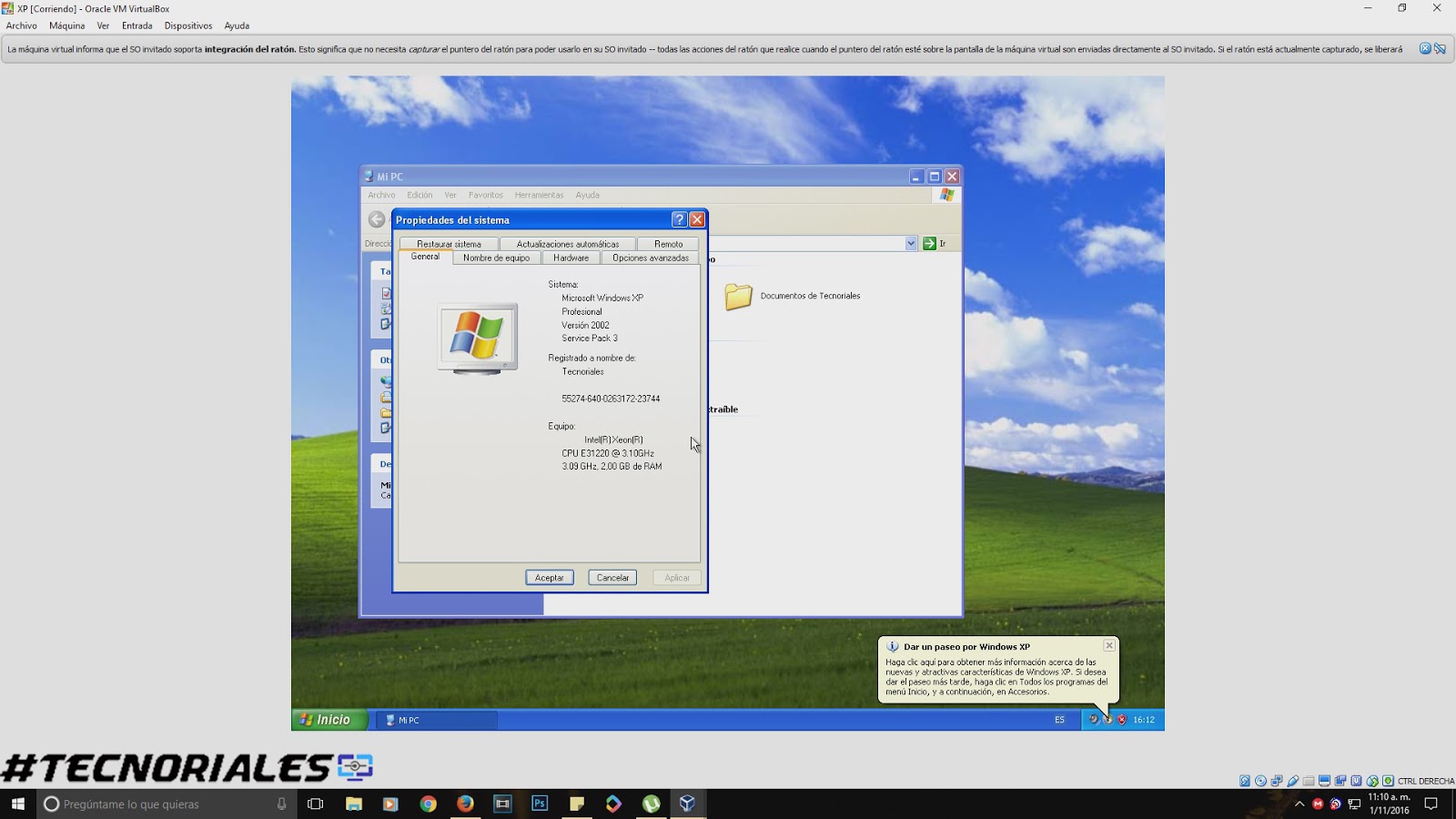
Task: Switch to the Remoto tab
Action: coord(668,244)
